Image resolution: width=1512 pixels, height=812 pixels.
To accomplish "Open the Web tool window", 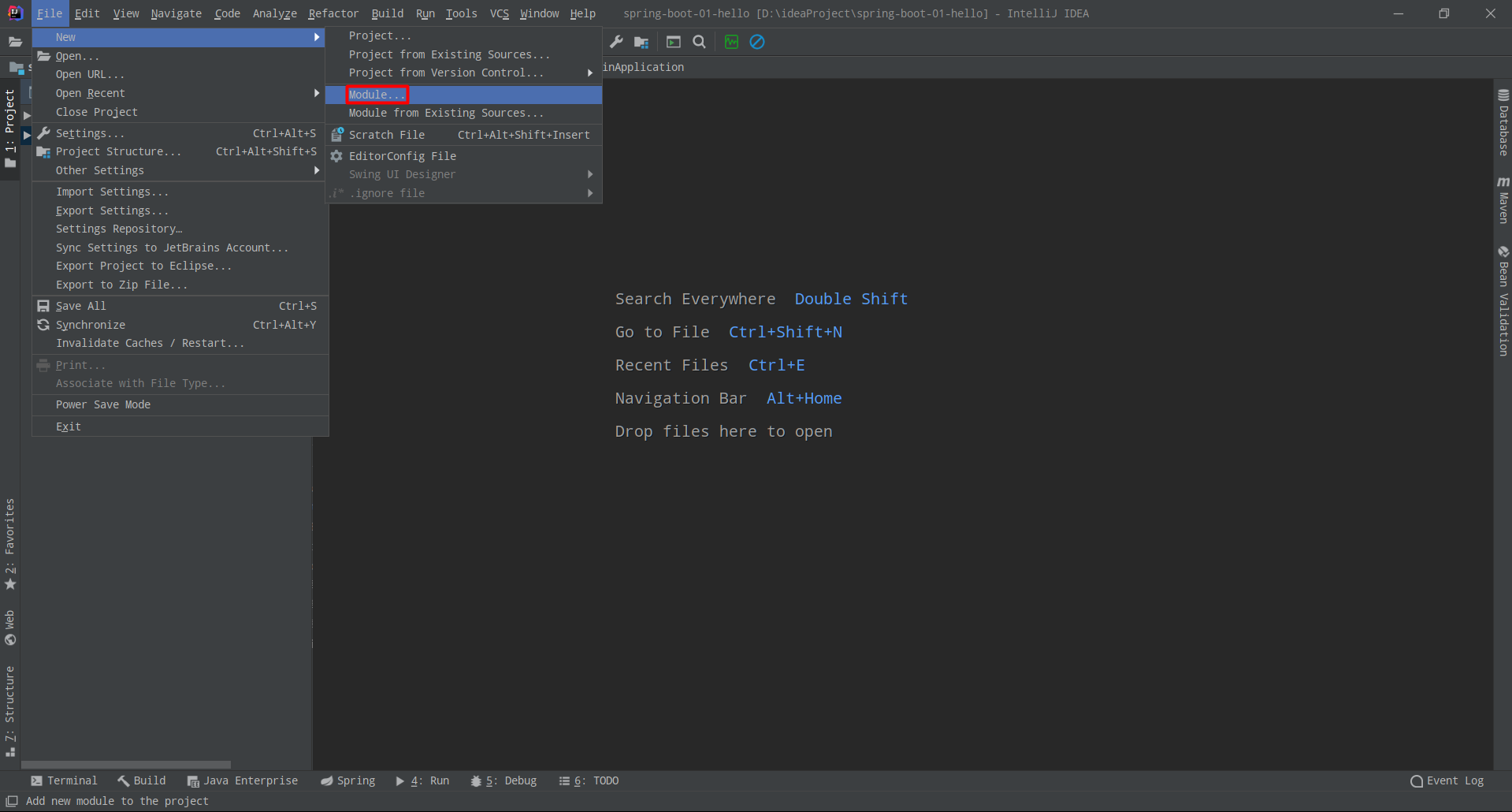I will click(x=10, y=628).
